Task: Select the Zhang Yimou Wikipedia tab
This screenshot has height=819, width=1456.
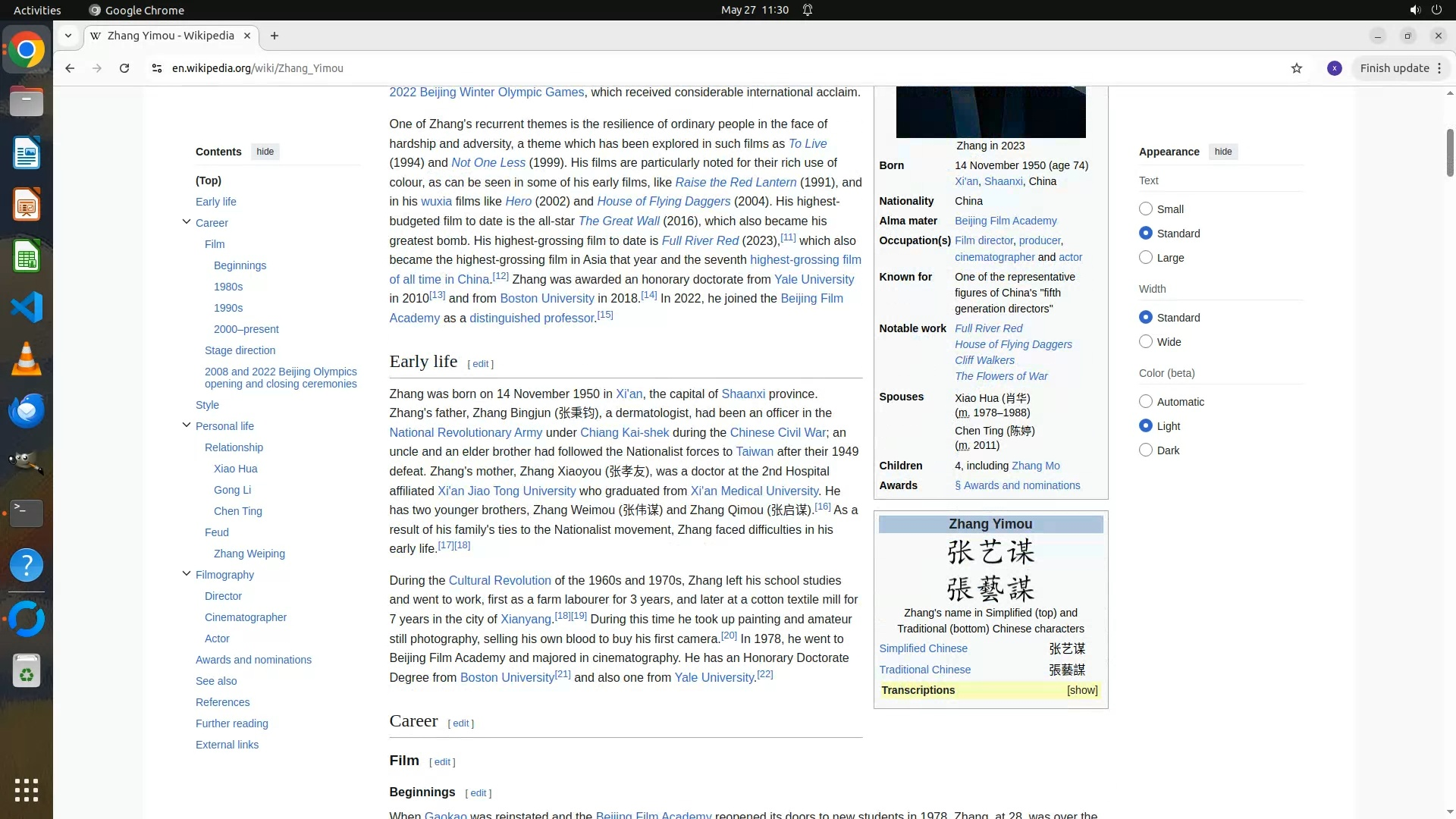Action: [171, 36]
